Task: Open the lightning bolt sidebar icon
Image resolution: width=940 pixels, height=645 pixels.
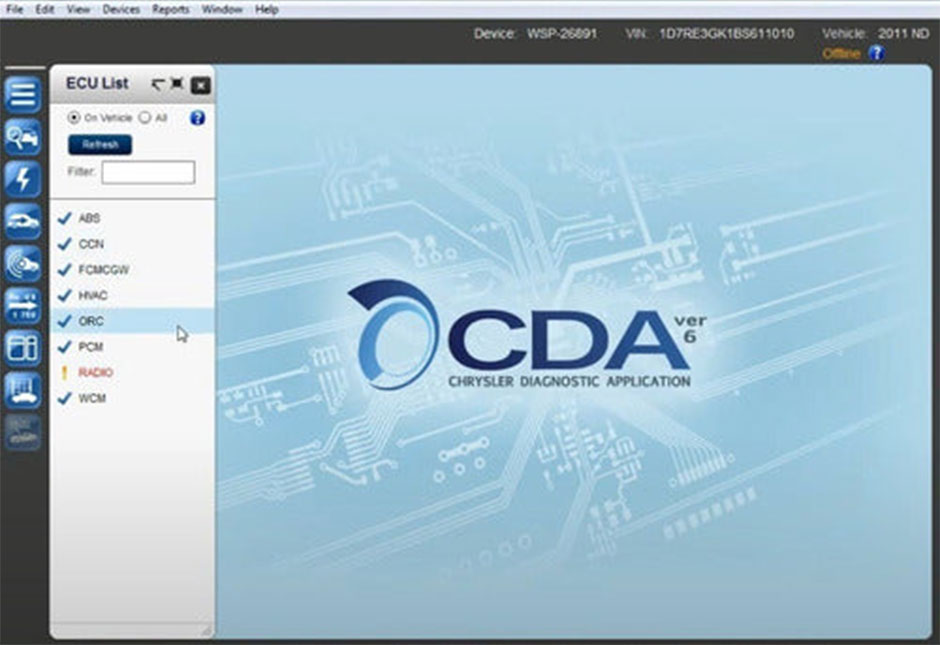Action: [x=23, y=179]
